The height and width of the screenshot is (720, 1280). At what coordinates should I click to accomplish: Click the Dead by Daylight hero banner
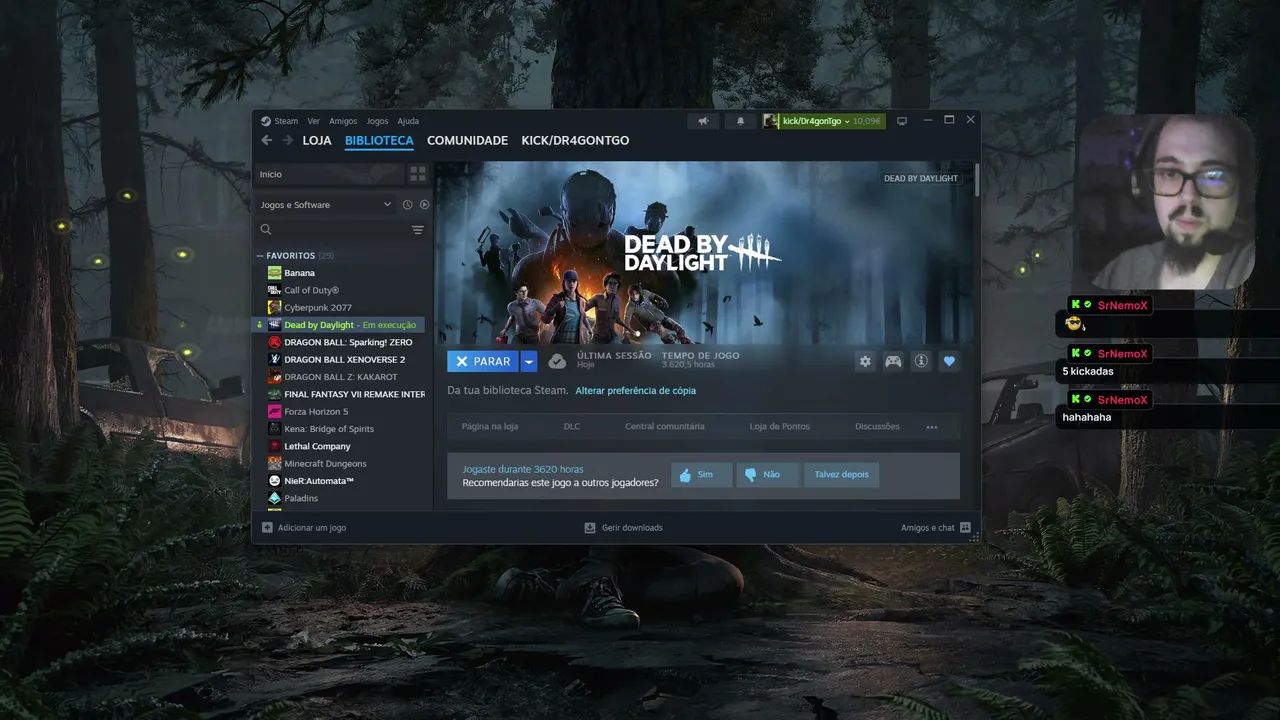[x=704, y=252]
